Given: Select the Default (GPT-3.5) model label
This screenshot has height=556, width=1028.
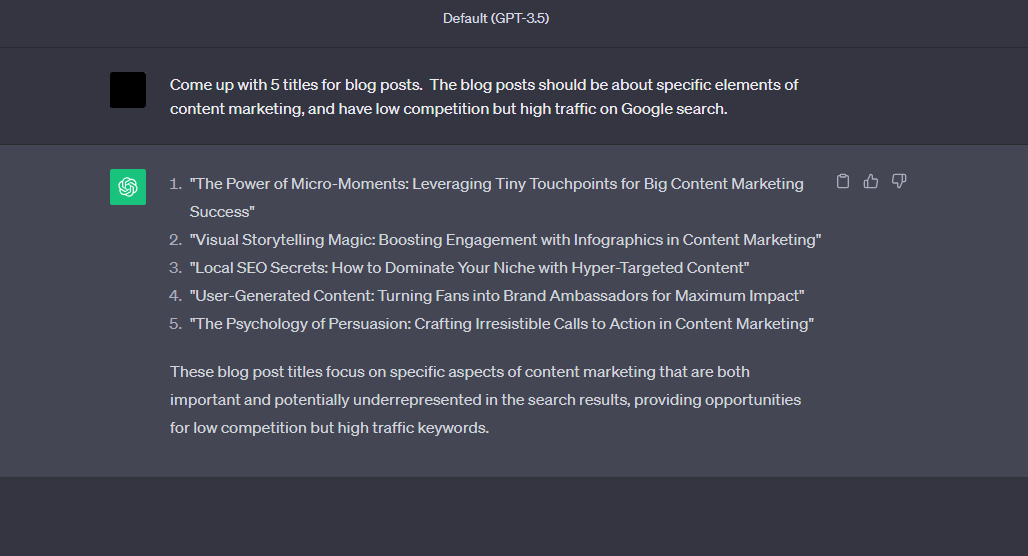Looking at the screenshot, I should pyautogui.click(x=496, y=18).
